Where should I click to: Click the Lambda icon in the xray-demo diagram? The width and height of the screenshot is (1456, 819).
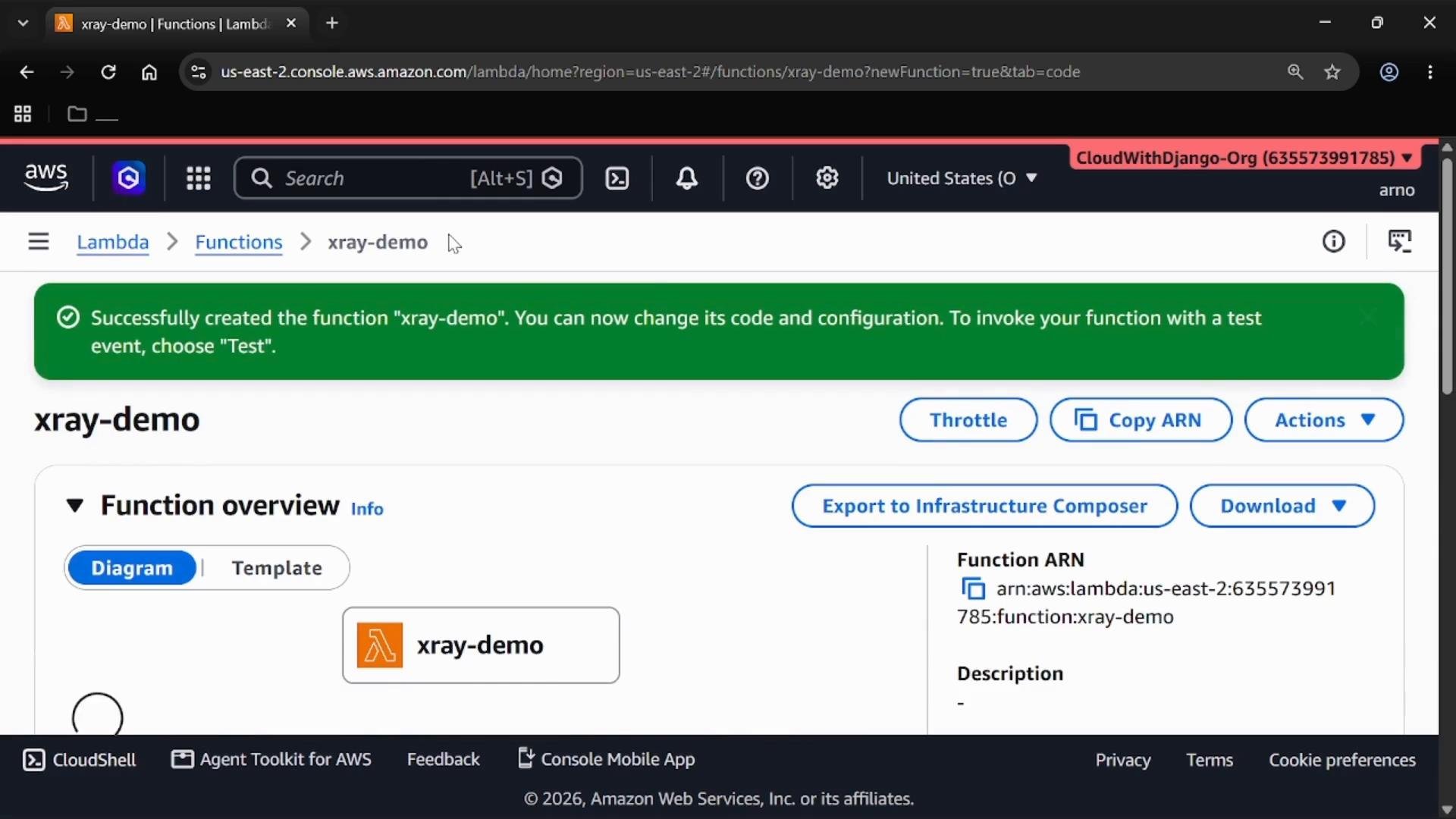coord(380,645)
